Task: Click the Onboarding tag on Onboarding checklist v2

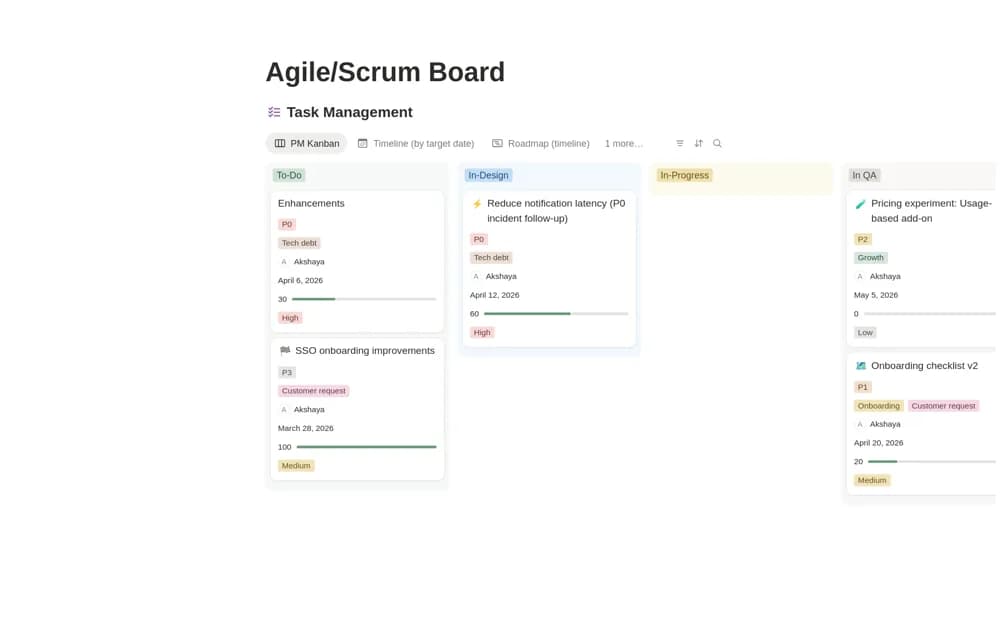Action: tap(879, 406)
